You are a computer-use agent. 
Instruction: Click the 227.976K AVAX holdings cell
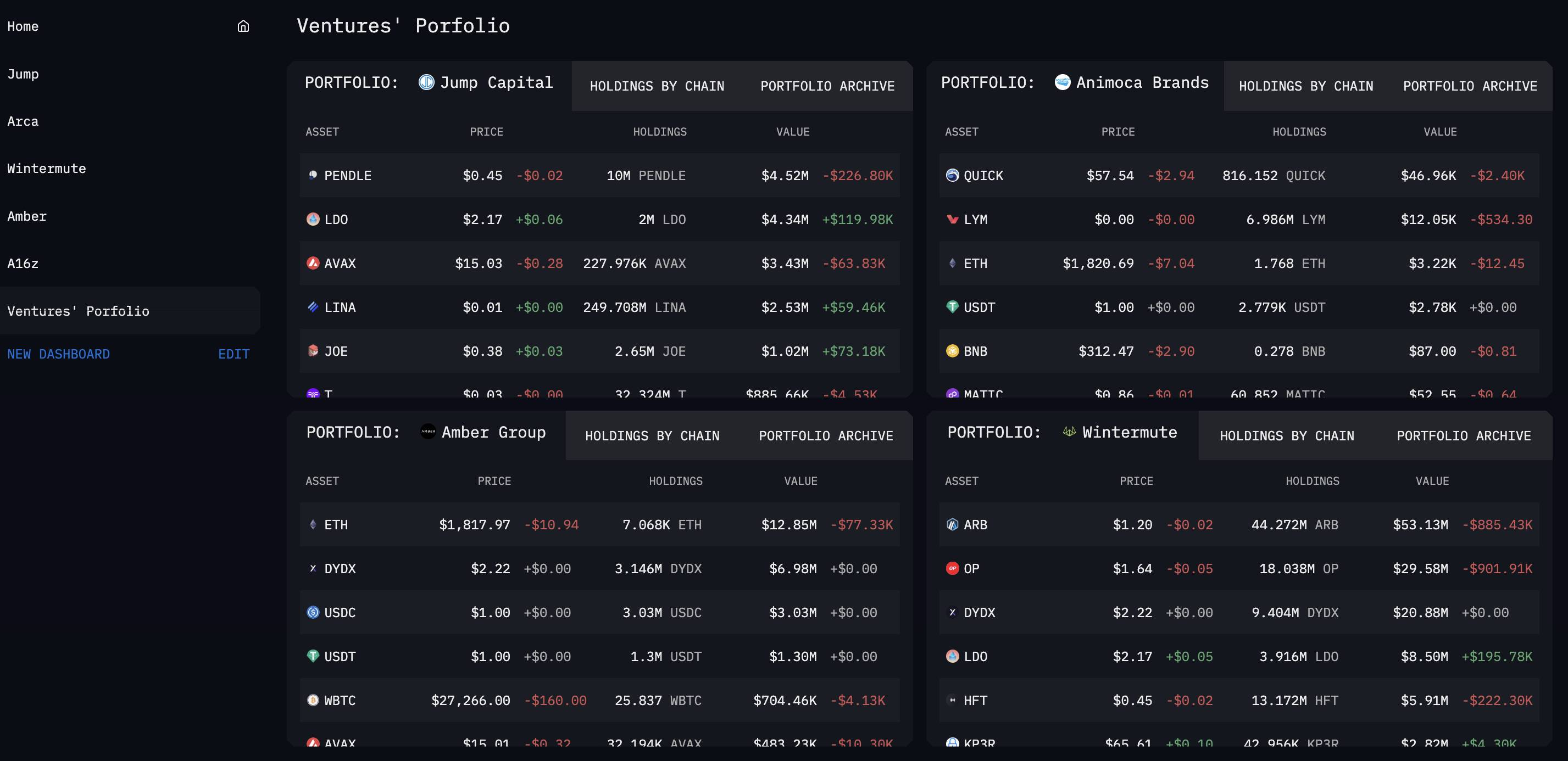[x=634, y=264]
